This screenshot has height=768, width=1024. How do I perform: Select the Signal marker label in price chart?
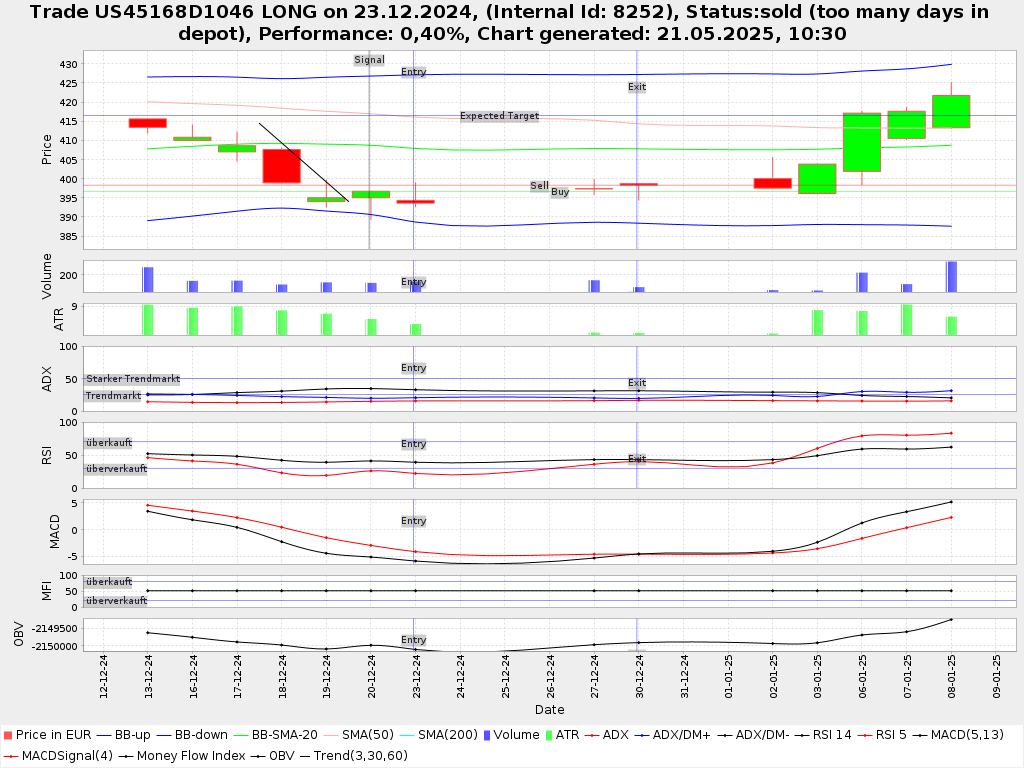(369, 60)
